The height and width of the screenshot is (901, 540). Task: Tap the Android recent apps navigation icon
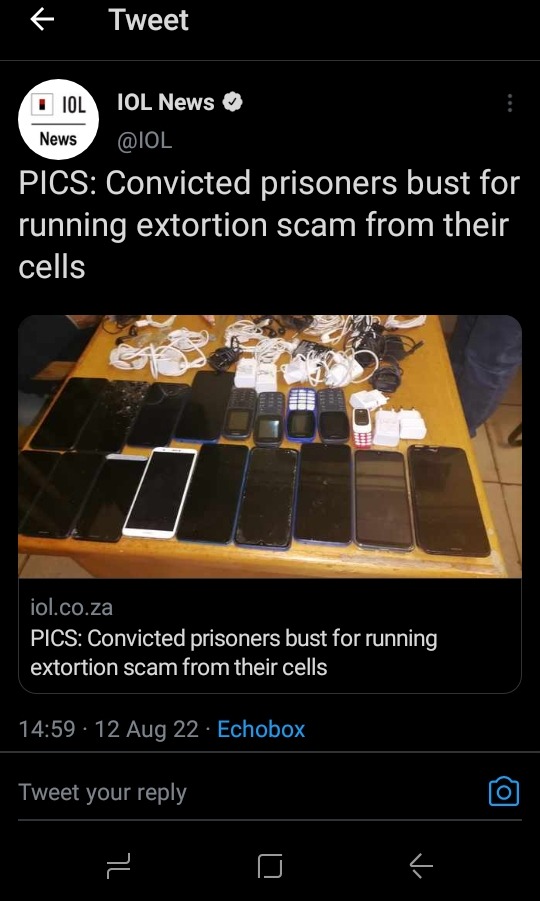point(119,866)
